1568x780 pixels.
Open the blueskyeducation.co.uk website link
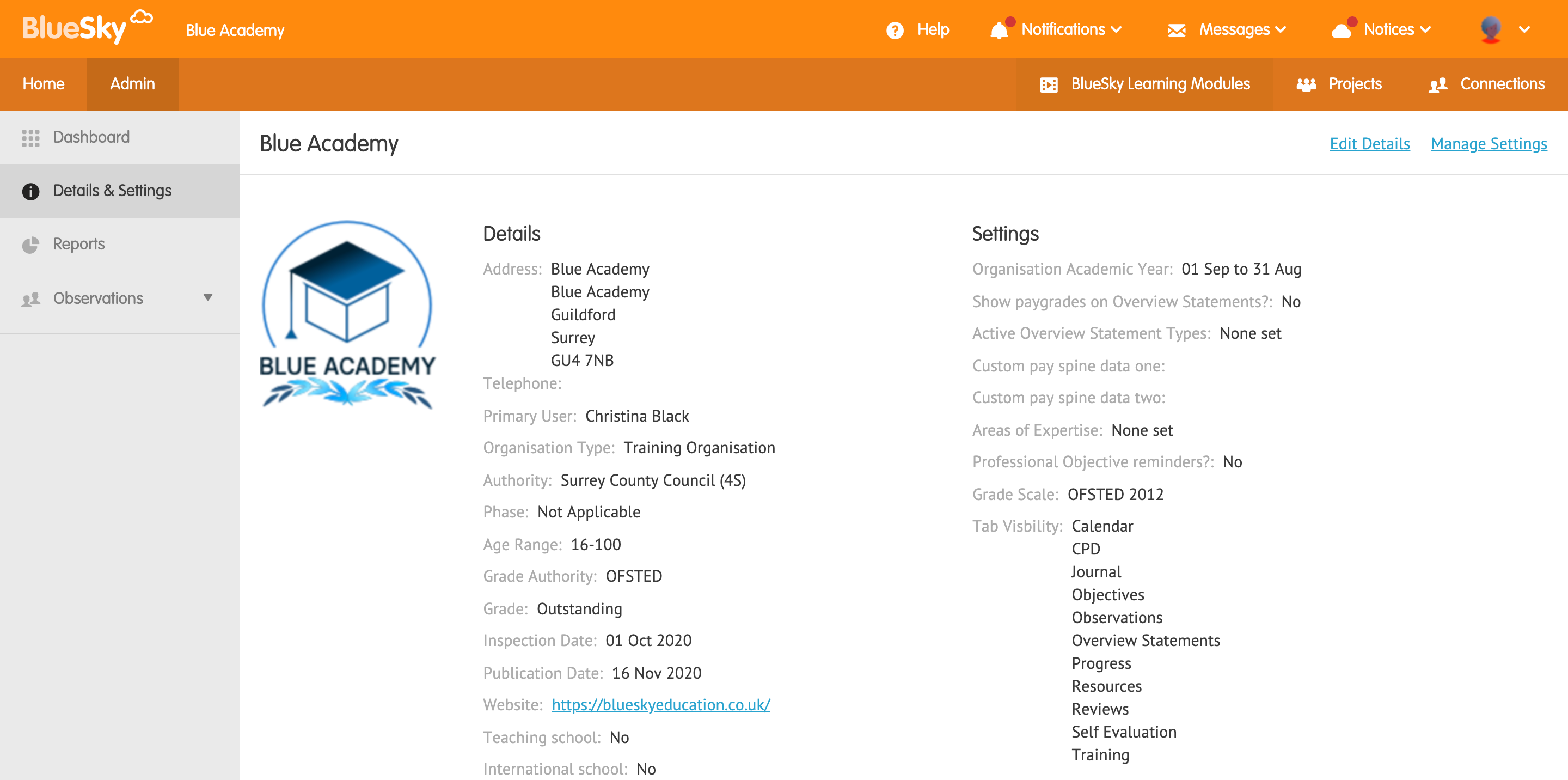click(660, 705)
